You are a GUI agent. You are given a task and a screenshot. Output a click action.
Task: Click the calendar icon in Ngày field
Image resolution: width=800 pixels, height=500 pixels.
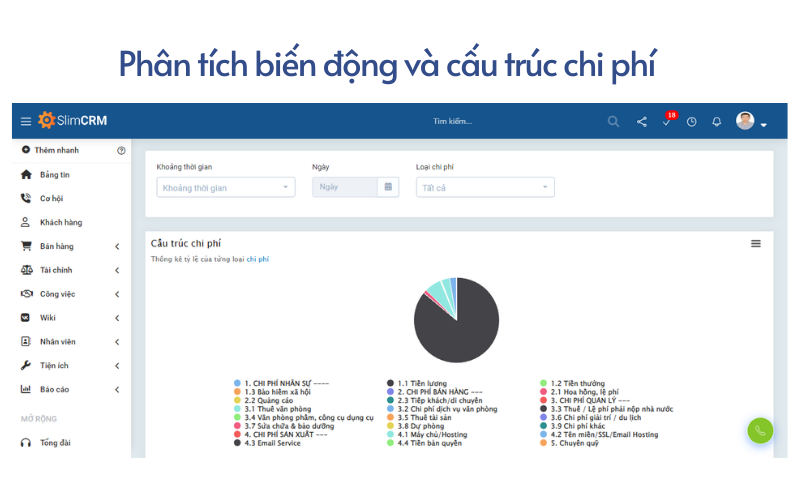coord(388,187)
